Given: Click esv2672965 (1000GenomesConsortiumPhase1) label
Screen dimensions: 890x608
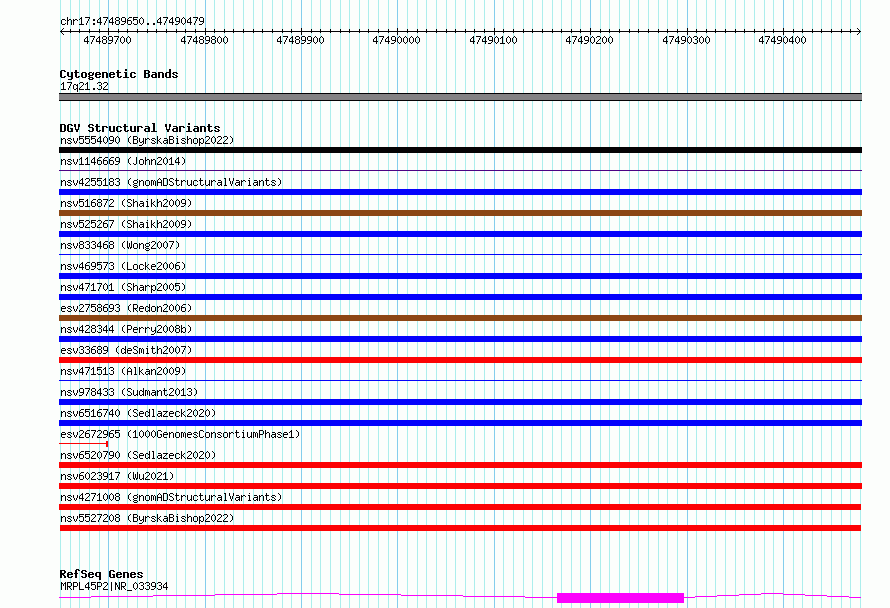Looking at the screenshot, I should point(180,434).
